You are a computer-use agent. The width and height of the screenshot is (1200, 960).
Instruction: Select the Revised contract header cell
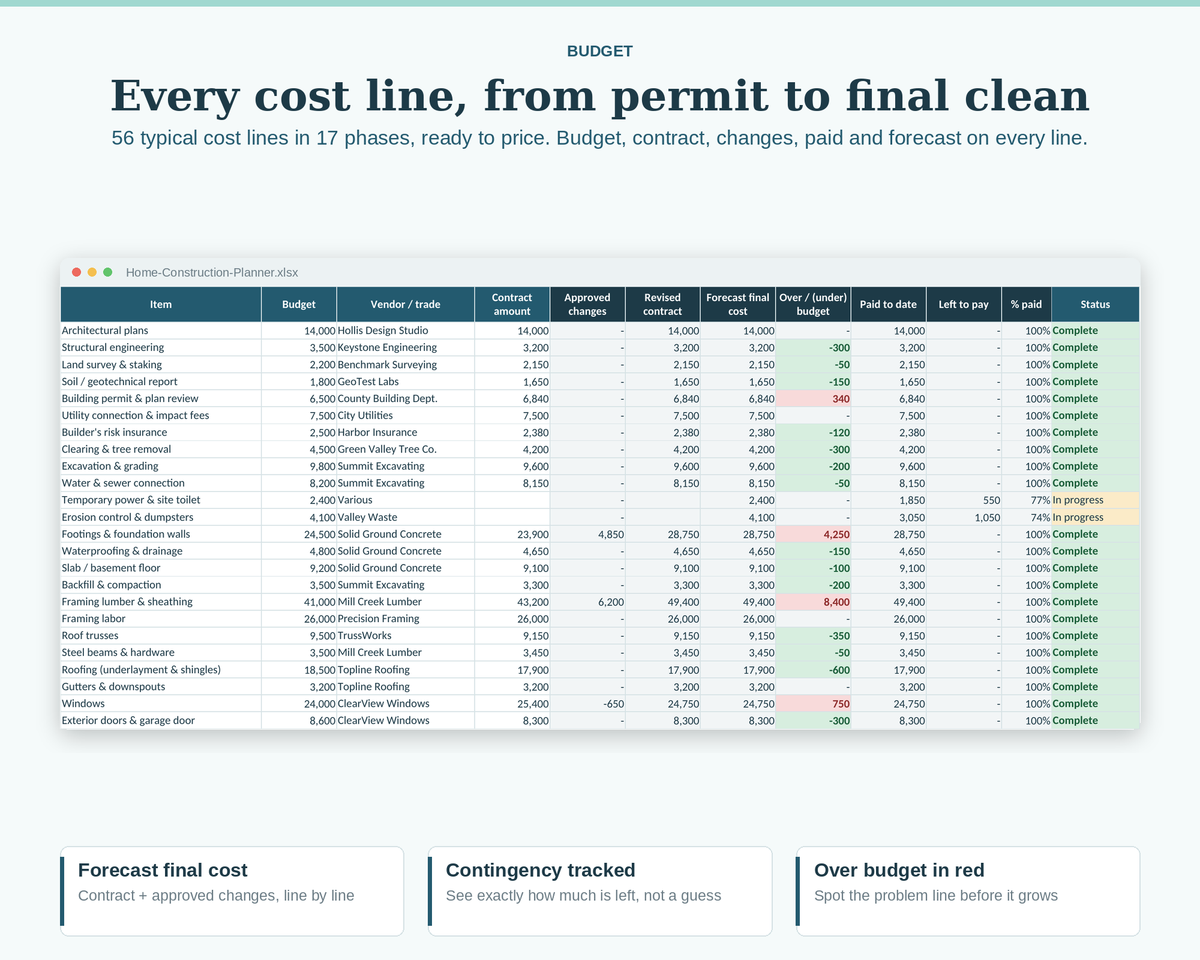[662, 304]
